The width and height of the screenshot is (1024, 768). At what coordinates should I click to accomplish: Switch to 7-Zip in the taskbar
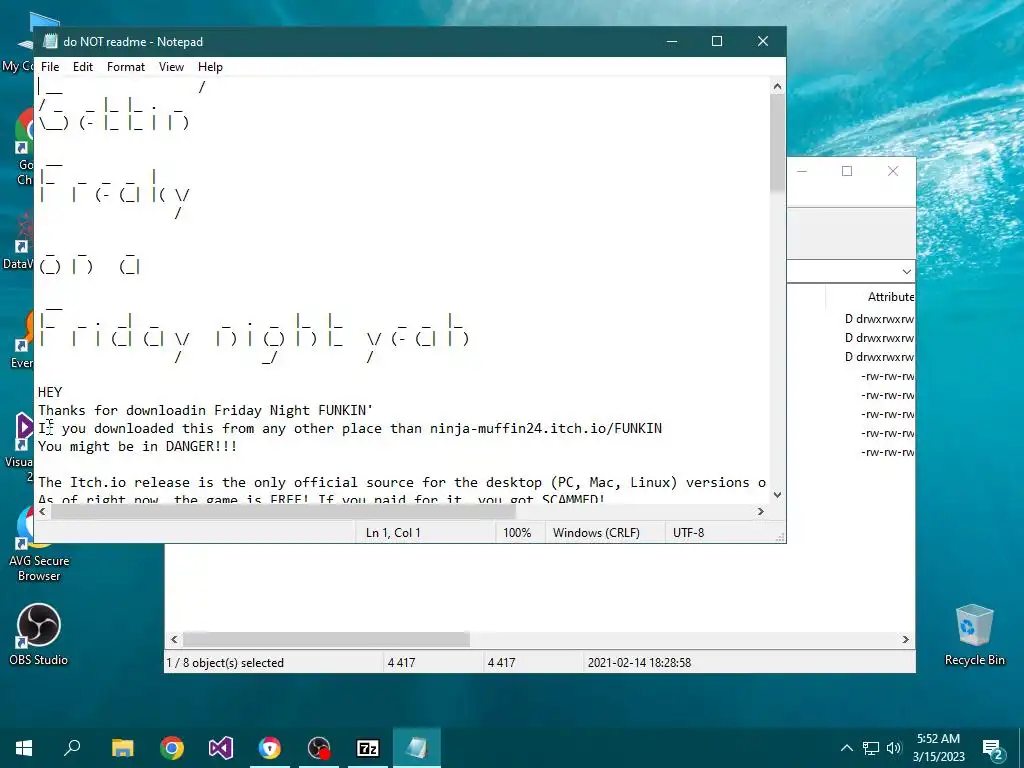pos(368,748)
